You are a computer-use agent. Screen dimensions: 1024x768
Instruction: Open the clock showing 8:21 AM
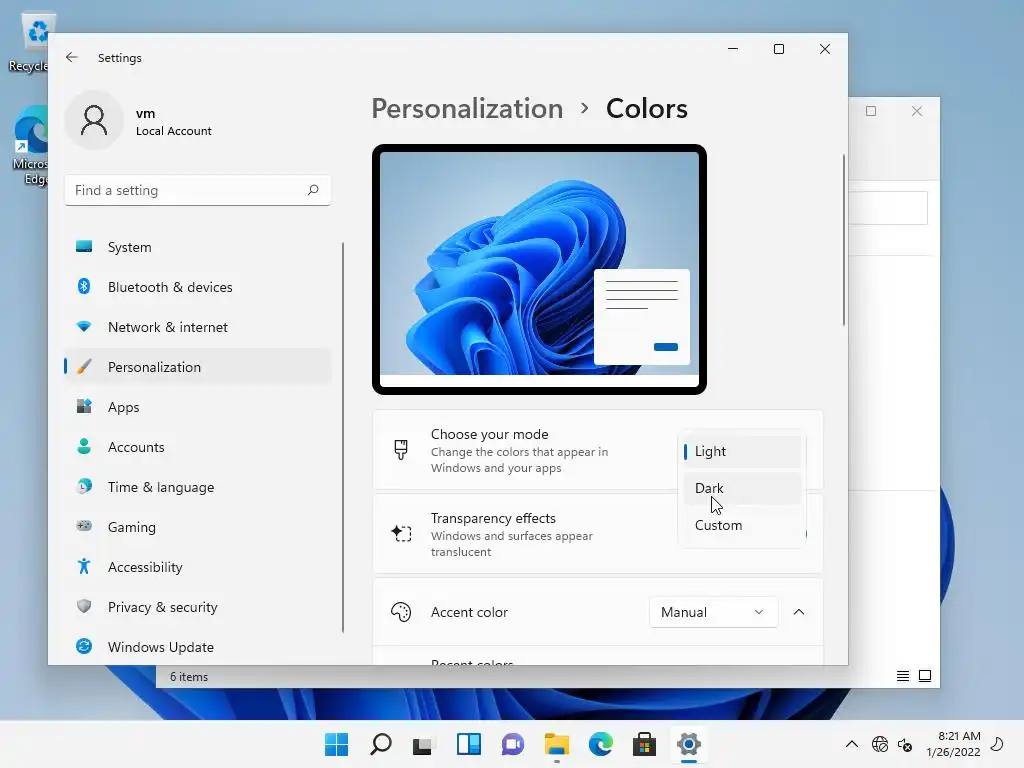(x=953, y=744)
